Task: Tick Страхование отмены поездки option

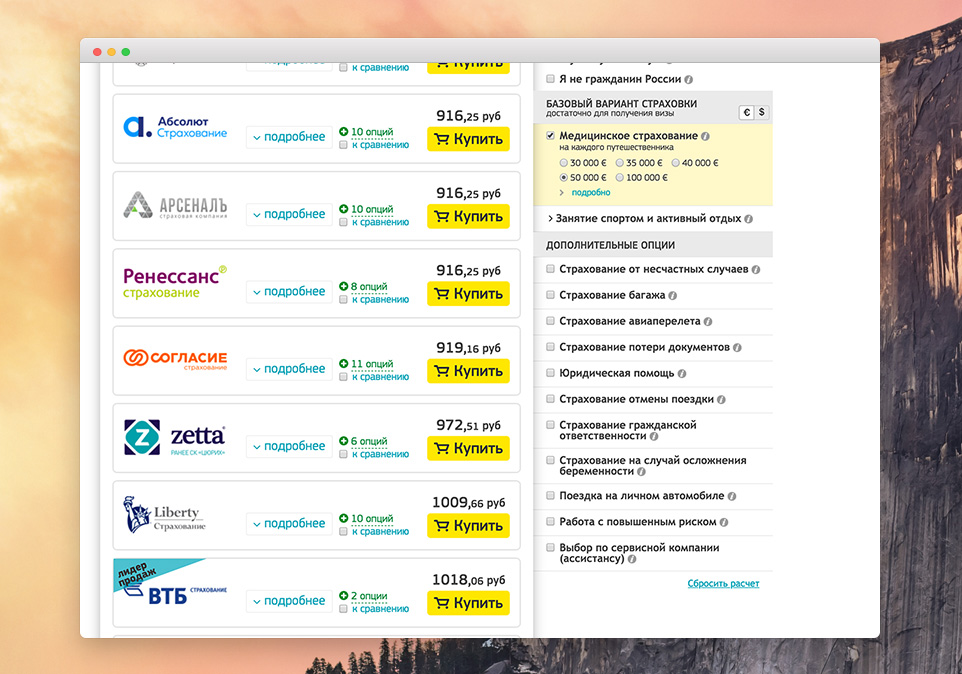Action: point(550,400)
